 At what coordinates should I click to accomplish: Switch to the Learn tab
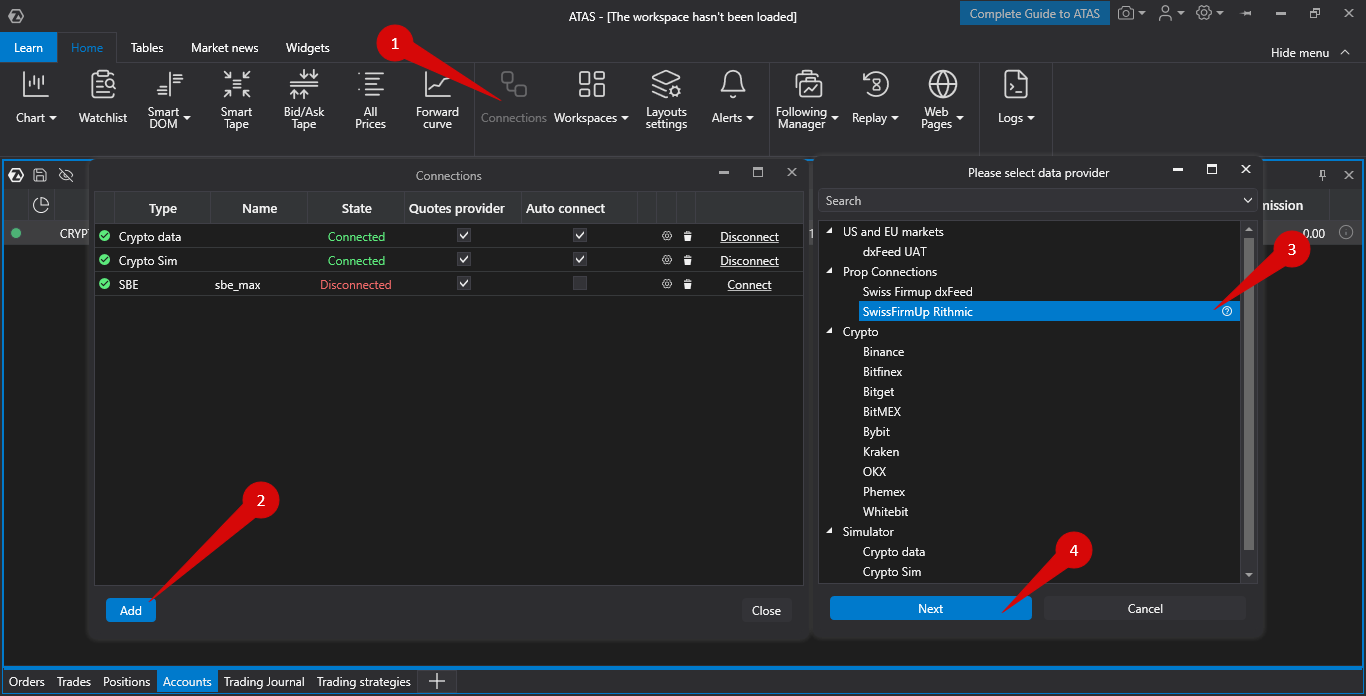(x=28, y=47)
